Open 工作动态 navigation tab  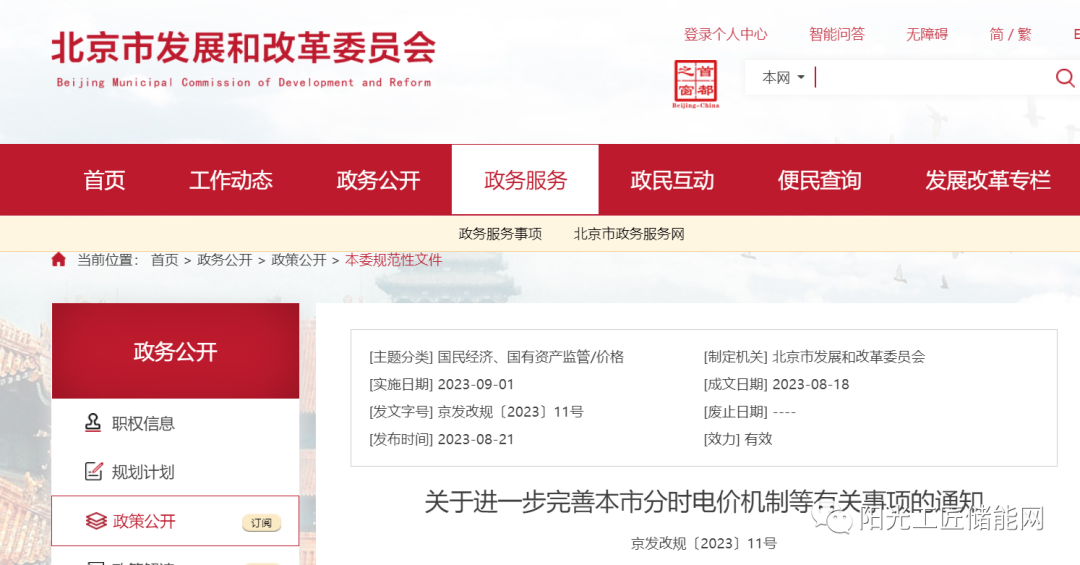click(231, 181)
